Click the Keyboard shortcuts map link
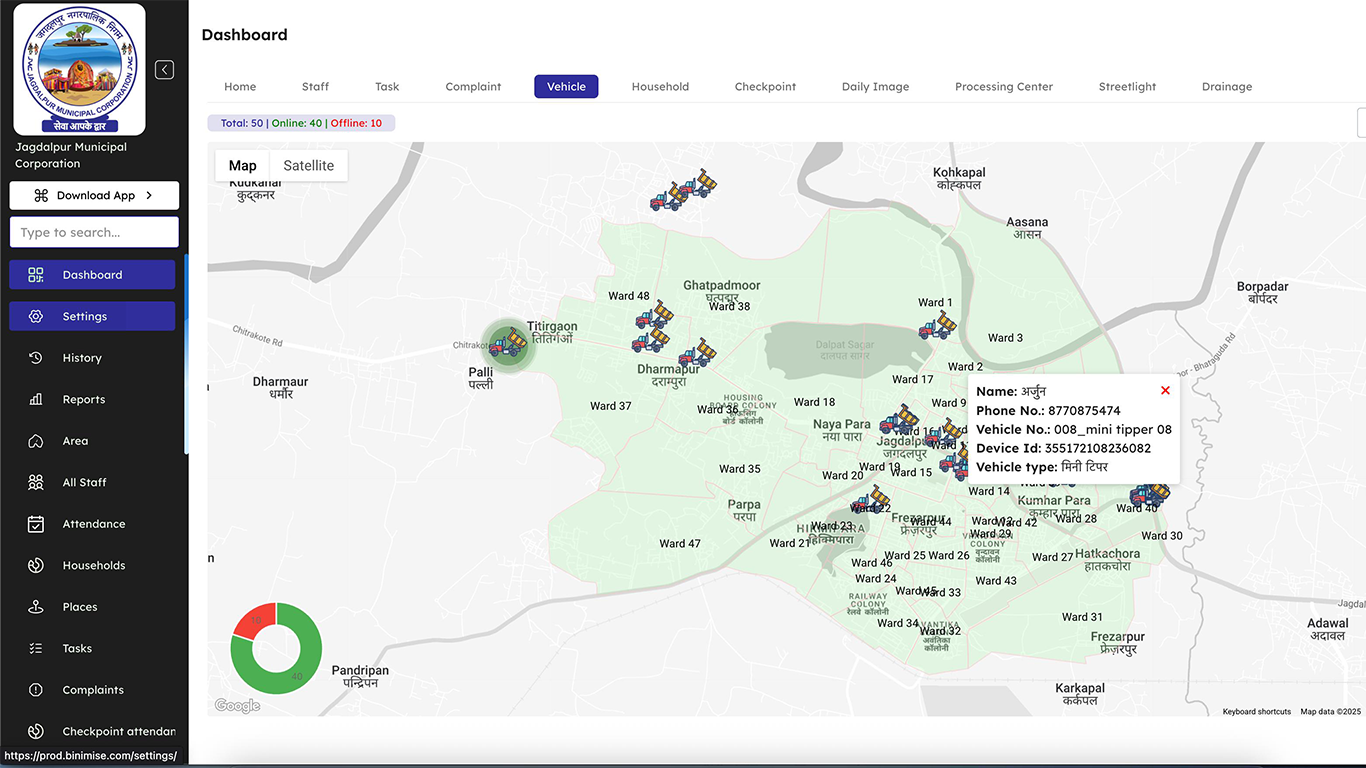This screenshot has width=1366, height=768. pos(1256,712)
